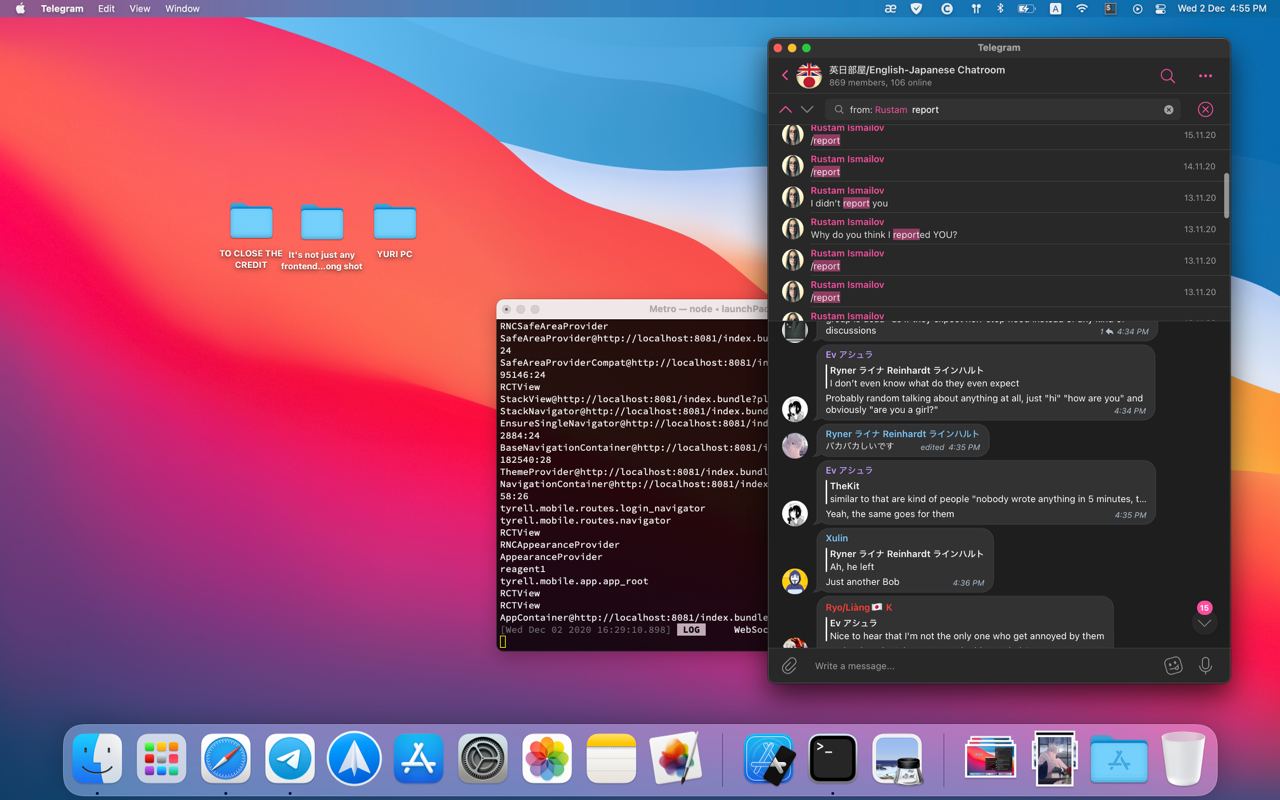Open quoted TheKit reply in Ev's message
Image resolution: width=1280 pixels, height=800 pixels.
point(986,493)
